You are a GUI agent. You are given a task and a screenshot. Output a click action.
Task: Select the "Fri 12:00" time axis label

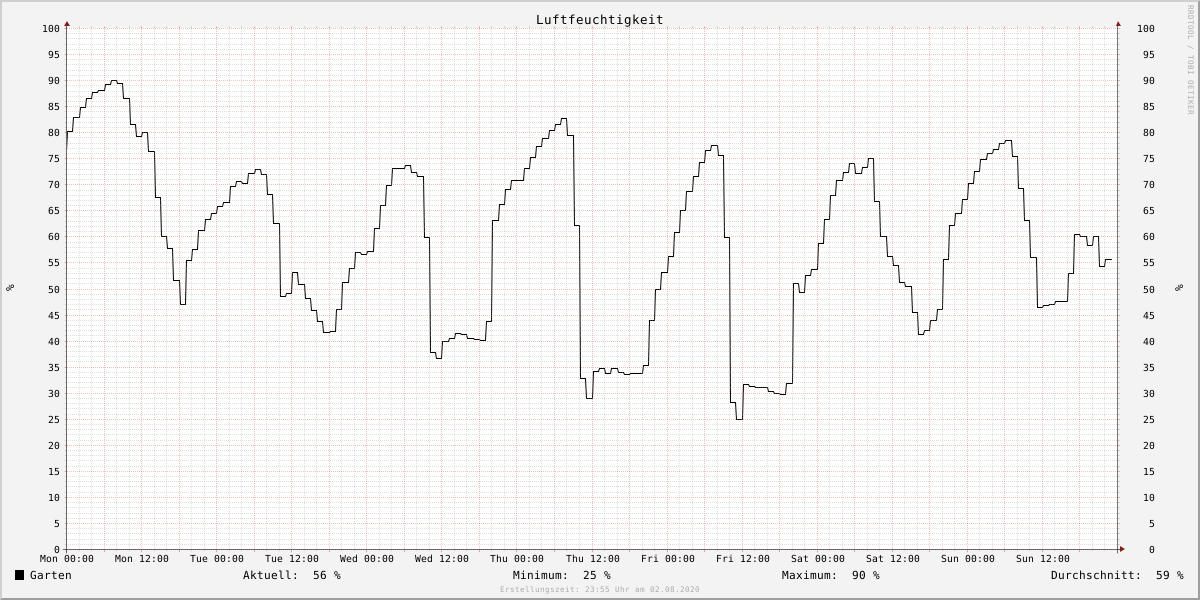click(x=743, y=559)
